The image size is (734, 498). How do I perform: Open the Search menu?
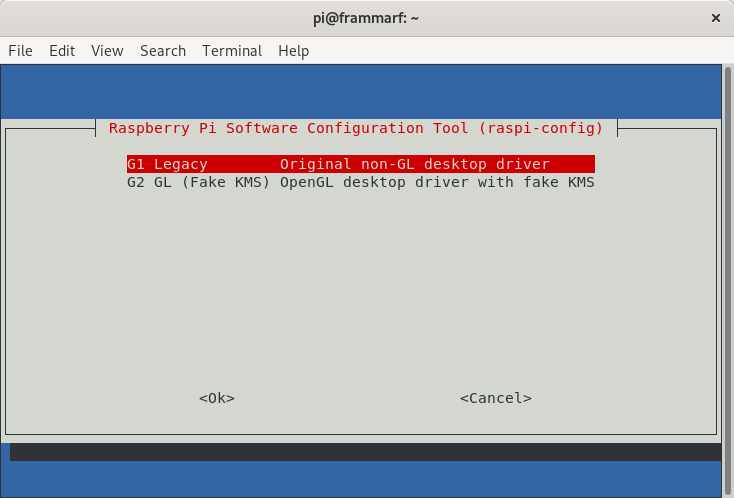(x=163, y=51)
